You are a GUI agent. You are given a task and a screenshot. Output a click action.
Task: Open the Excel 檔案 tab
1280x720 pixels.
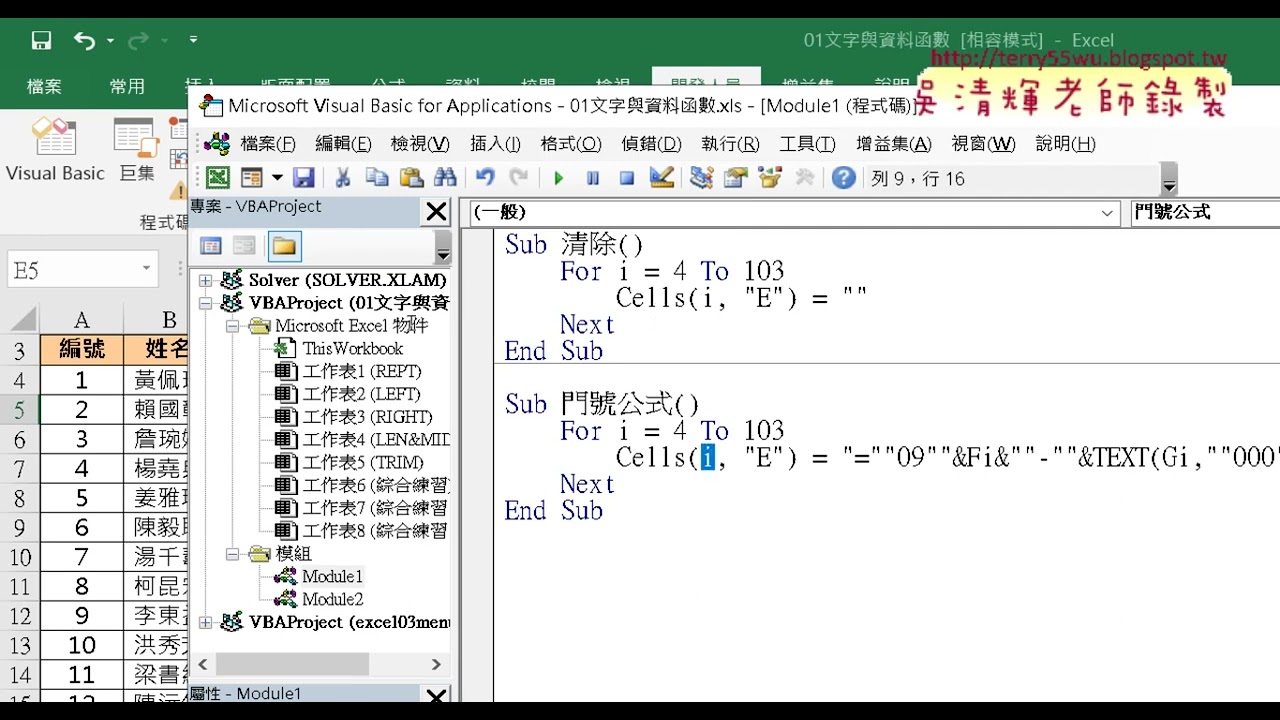coord(44,87)
